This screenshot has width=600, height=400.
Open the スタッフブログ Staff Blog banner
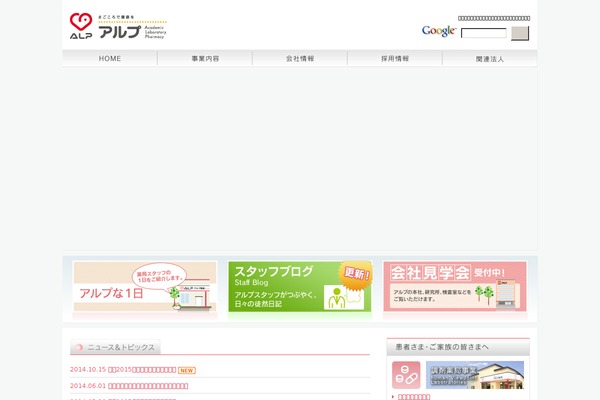point(300,286)
